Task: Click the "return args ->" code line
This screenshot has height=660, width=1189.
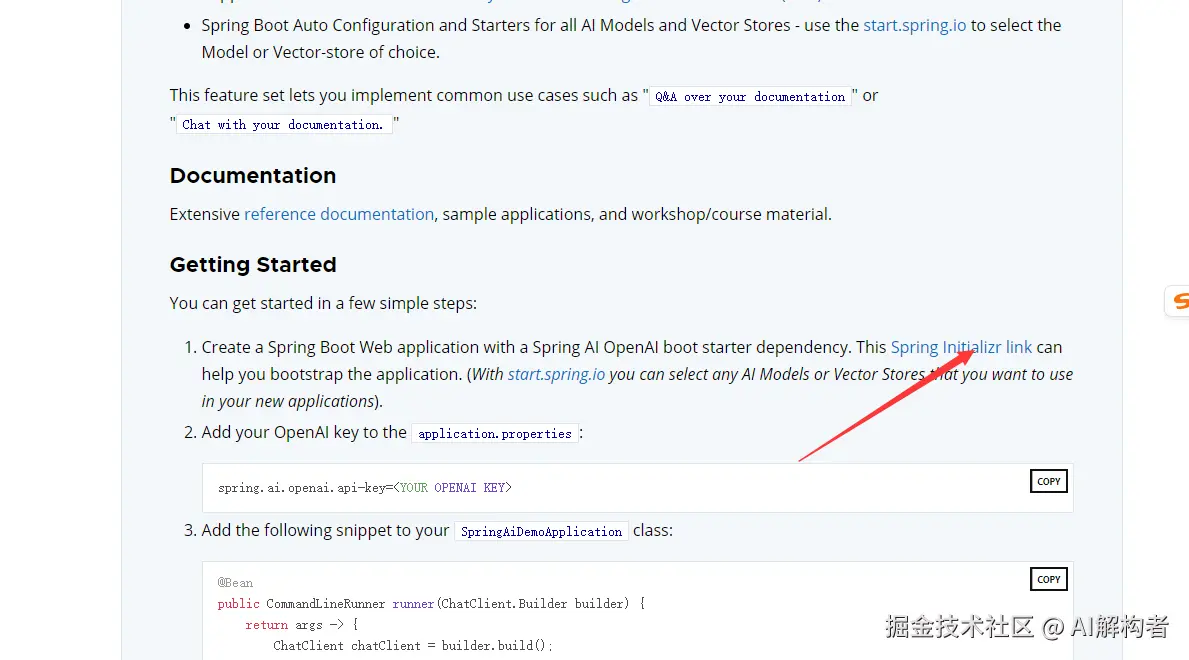Action: pos(301,625)
